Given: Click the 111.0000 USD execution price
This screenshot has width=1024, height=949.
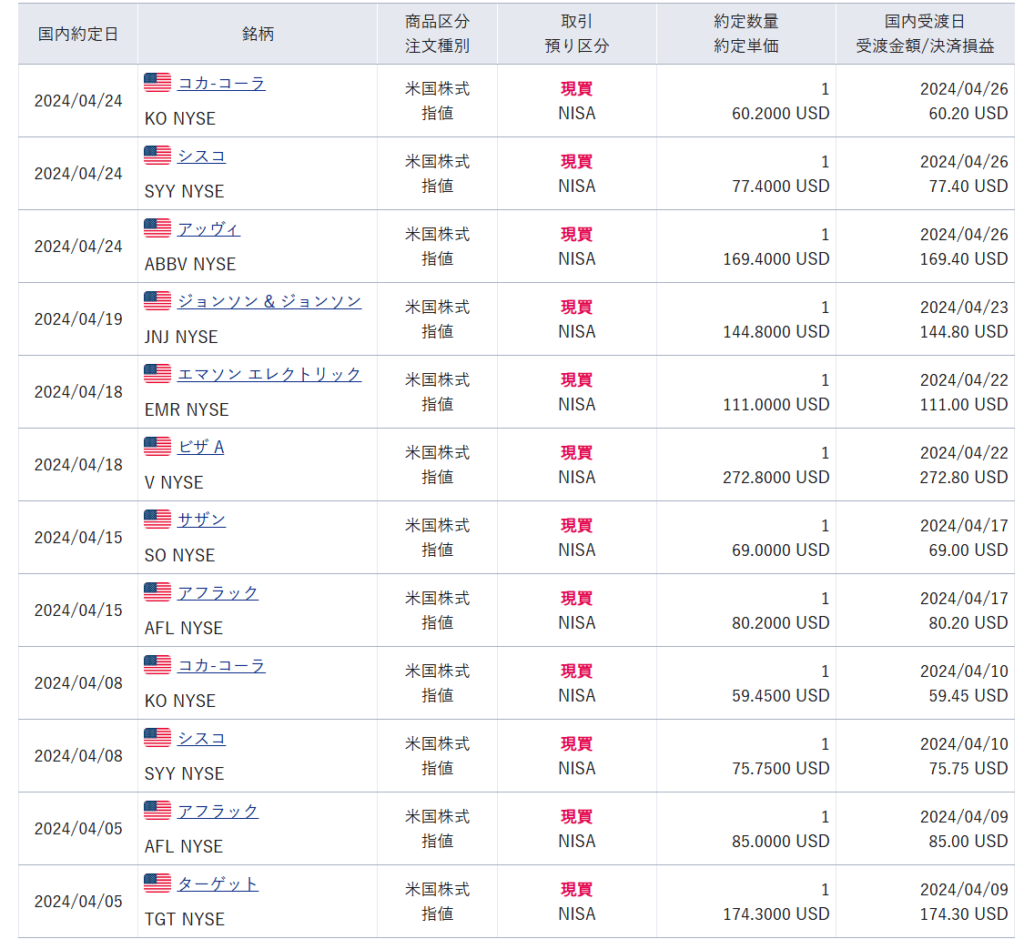Looking at the screenshot, I should click(x=776, y=405).
